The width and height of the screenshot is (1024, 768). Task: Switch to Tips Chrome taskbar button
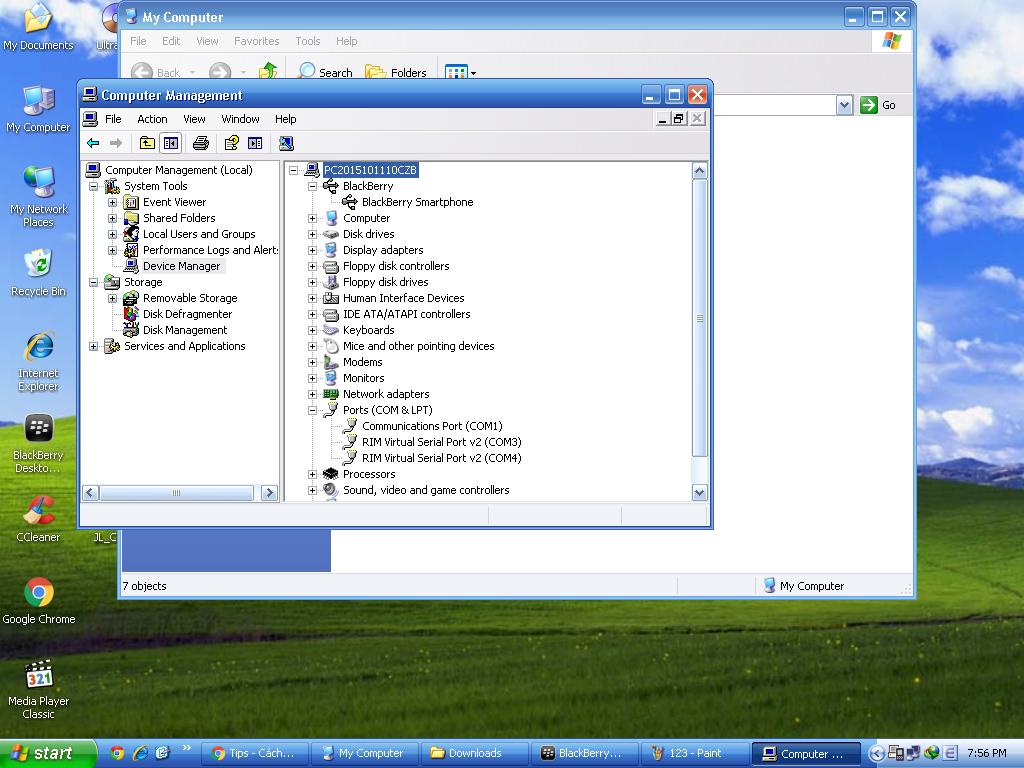[x=254, y=753]
